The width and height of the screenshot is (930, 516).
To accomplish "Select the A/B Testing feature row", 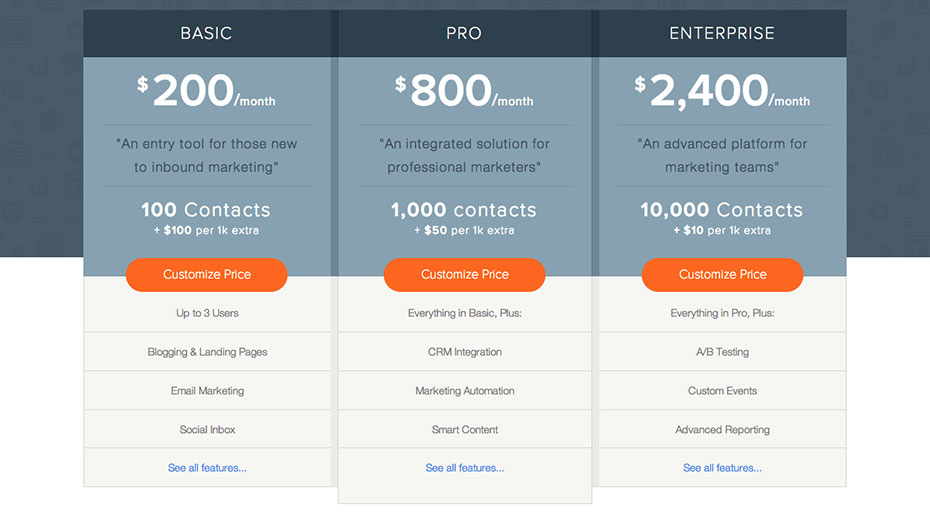I will [x=722, y=352].
